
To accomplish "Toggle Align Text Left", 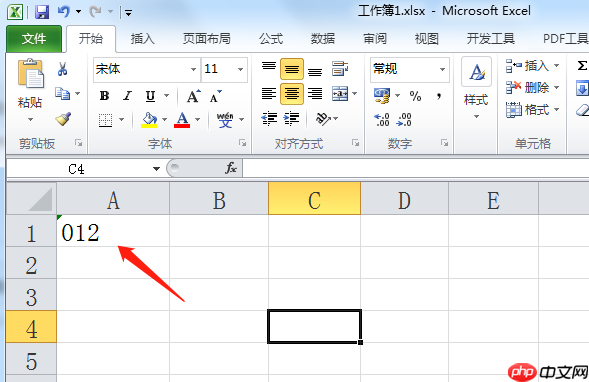I will [x=269, y=94].
